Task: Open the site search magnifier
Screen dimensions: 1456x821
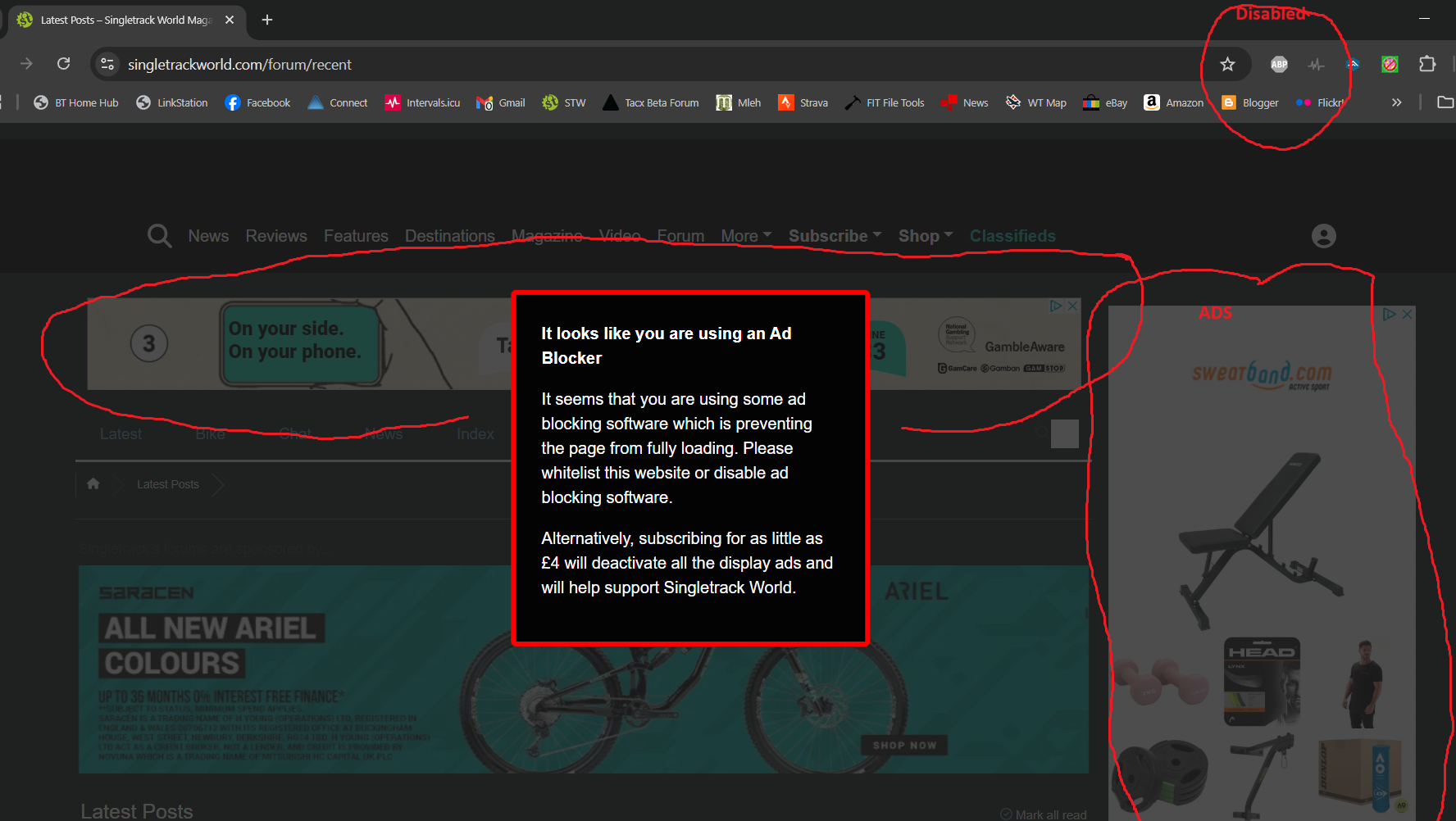Action: tap(159, 236)
